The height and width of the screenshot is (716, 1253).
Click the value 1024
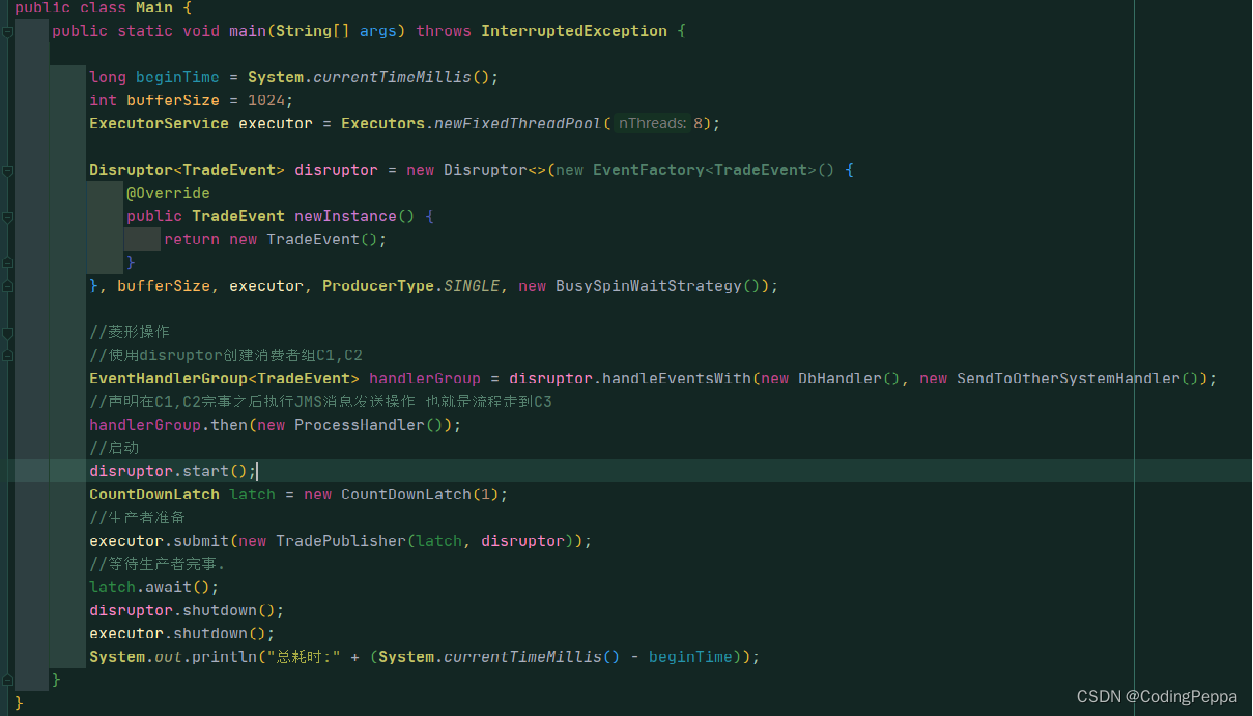pos(266,100)
